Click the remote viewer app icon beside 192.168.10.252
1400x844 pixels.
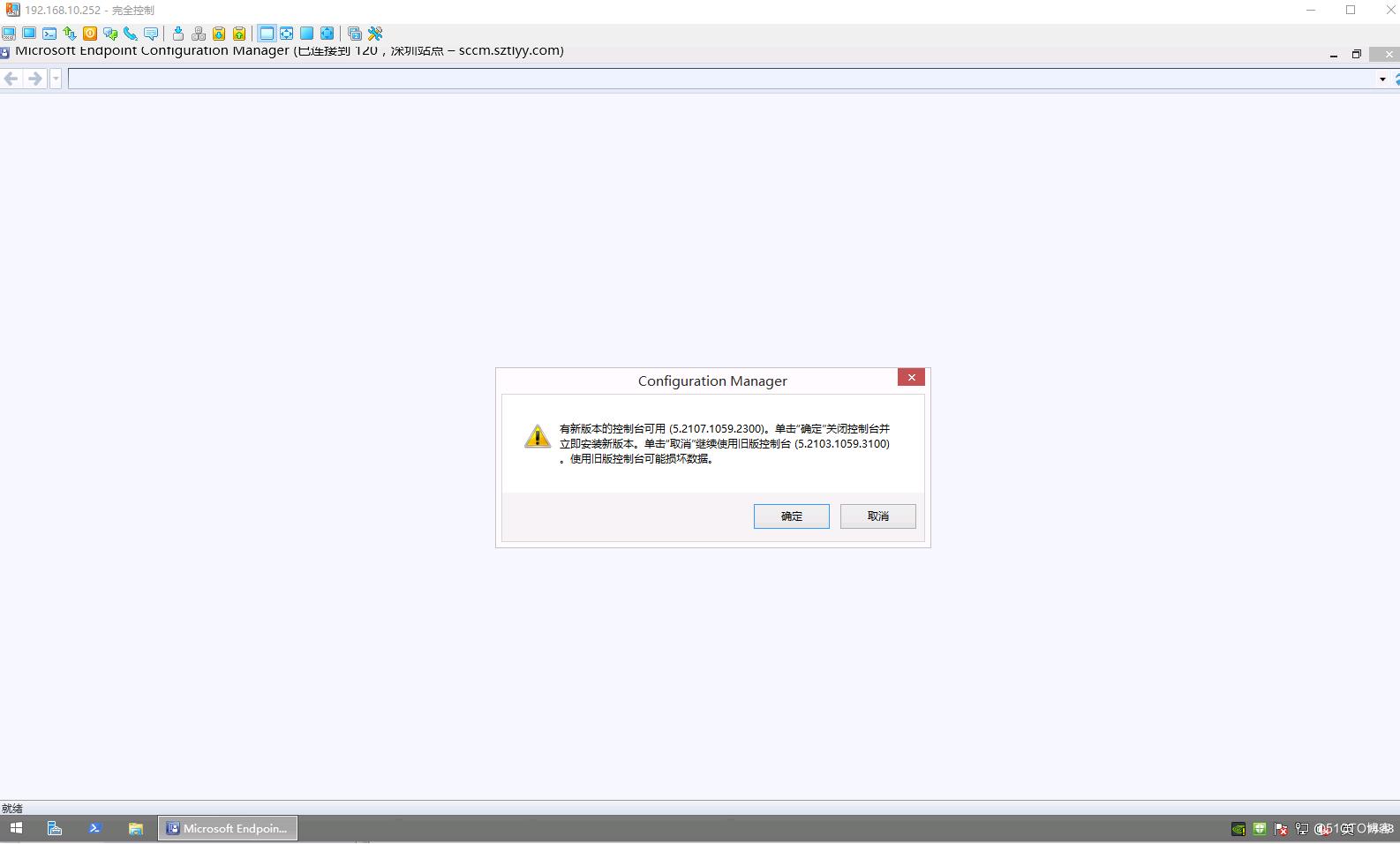pos(12,10)
